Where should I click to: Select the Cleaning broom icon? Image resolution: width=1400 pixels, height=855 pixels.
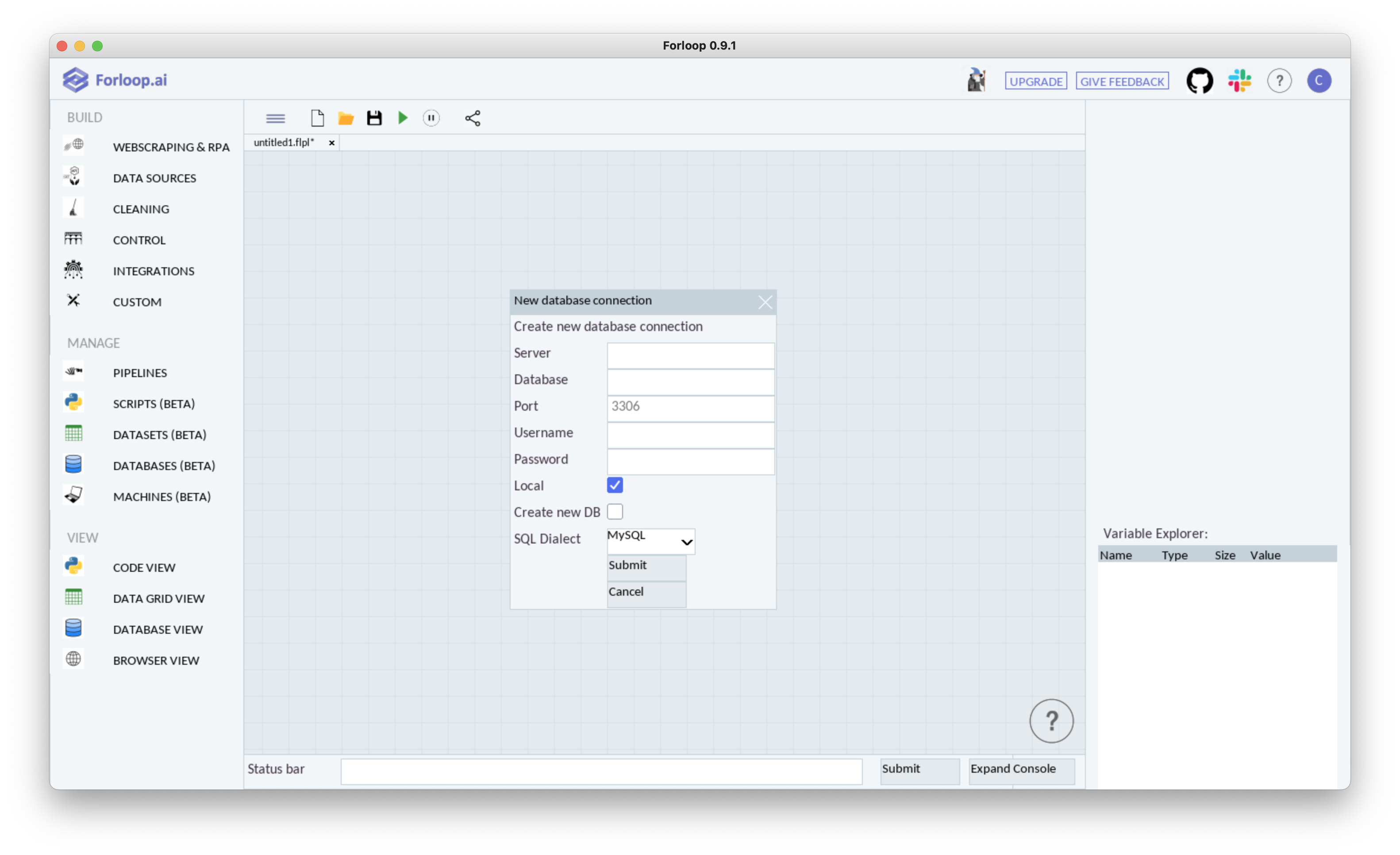(73, 208)
